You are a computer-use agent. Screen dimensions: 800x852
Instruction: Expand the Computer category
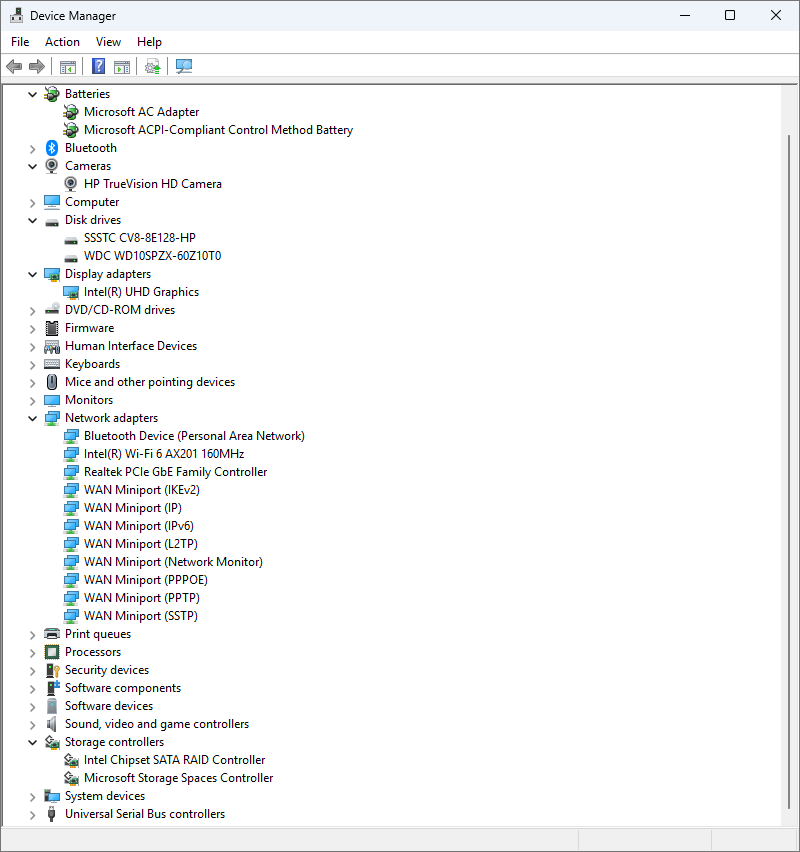point(33,203)
